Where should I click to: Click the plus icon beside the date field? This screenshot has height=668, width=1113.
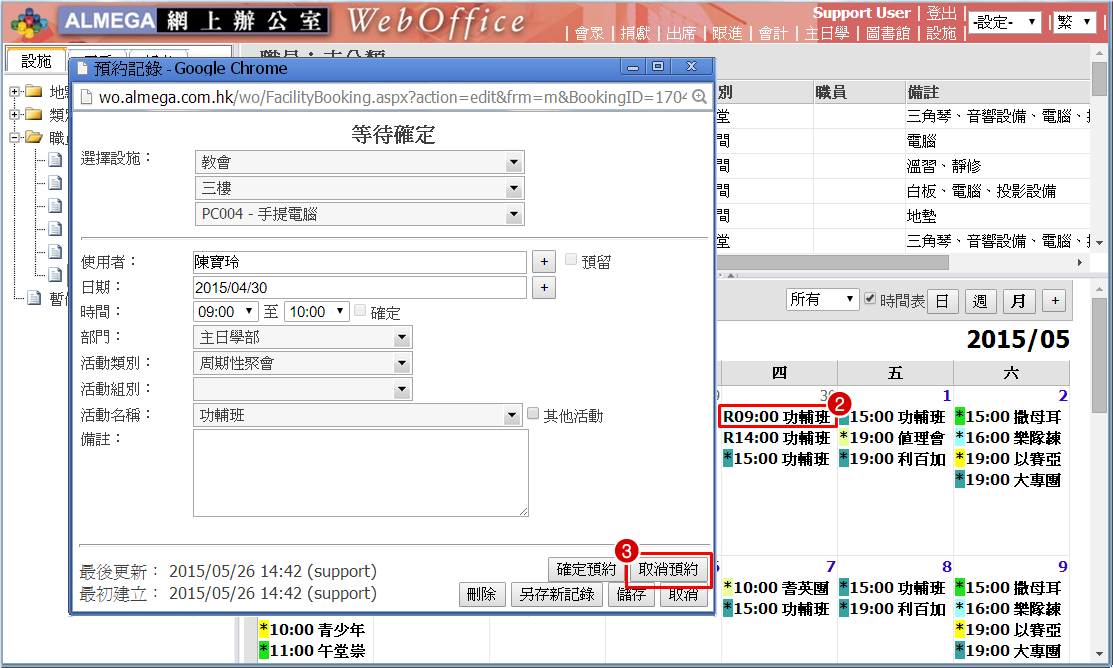[543, 288]
